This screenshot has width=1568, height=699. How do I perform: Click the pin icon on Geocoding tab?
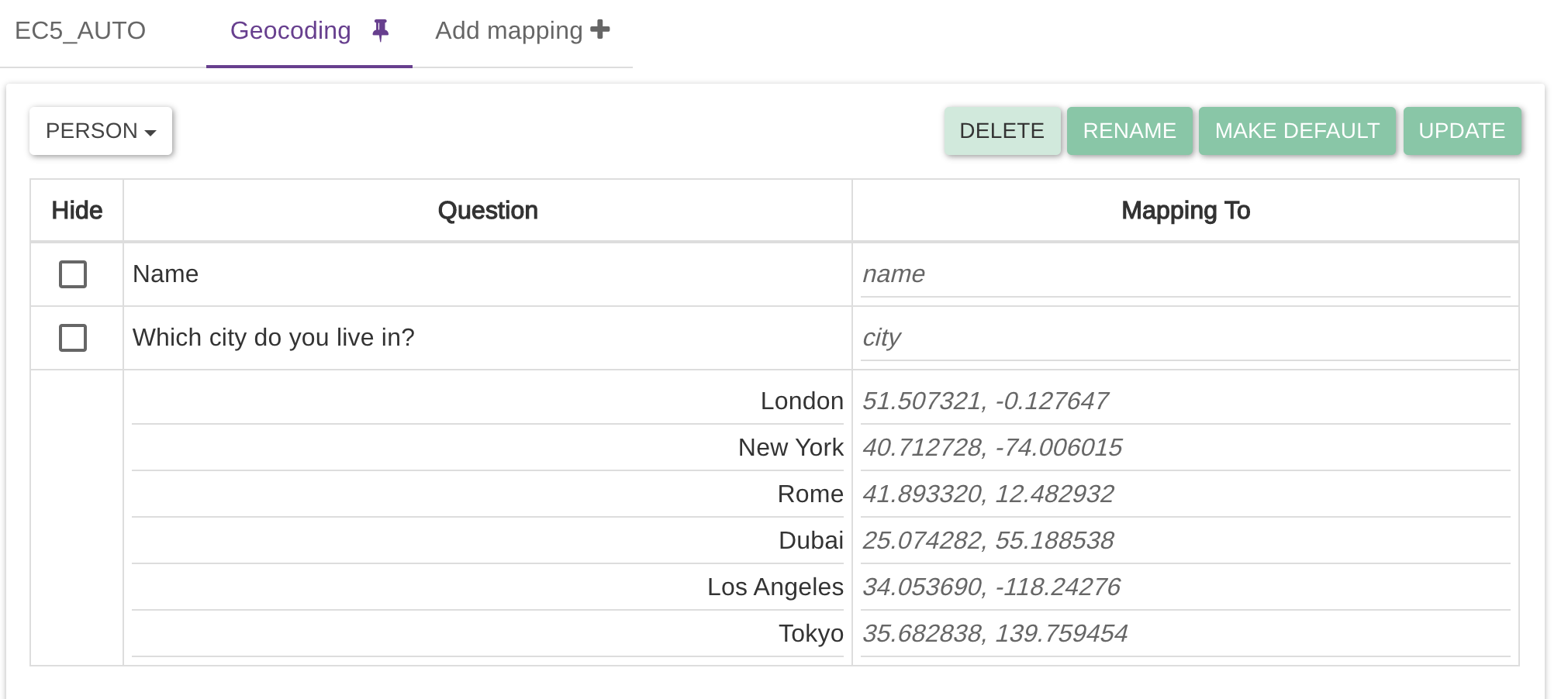tap(380, 30)
